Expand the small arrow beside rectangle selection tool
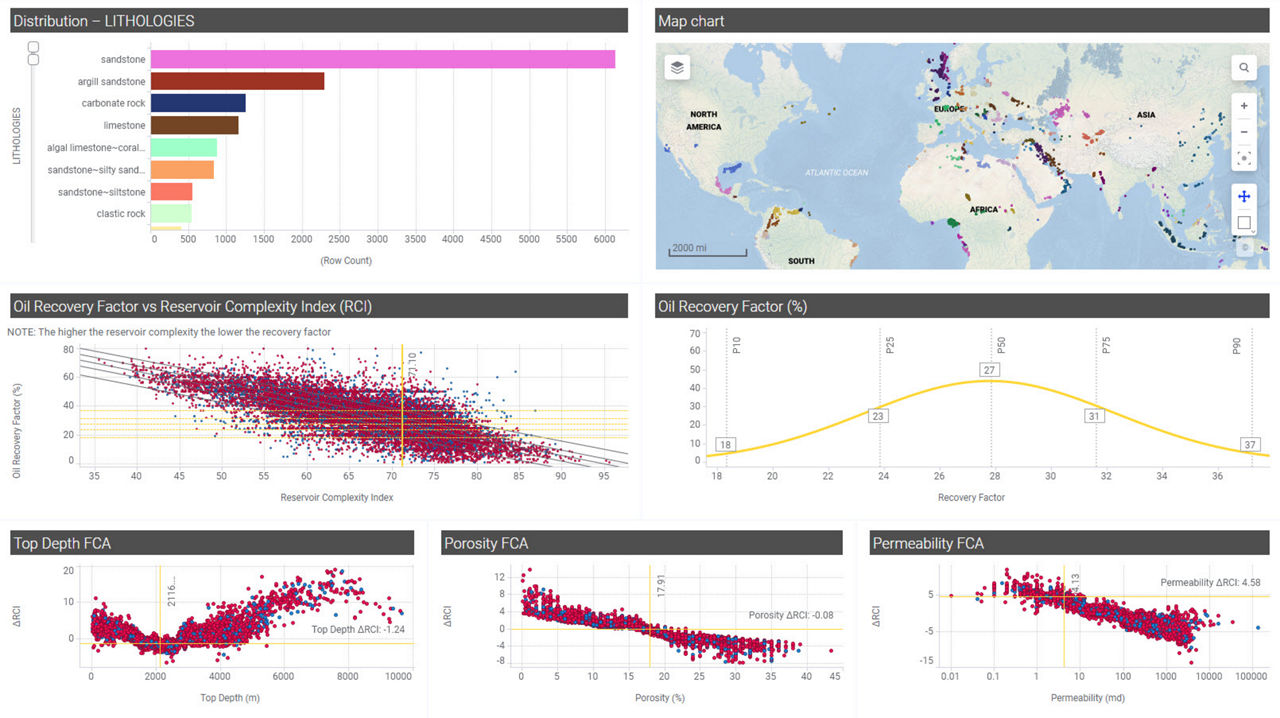 1254,231
